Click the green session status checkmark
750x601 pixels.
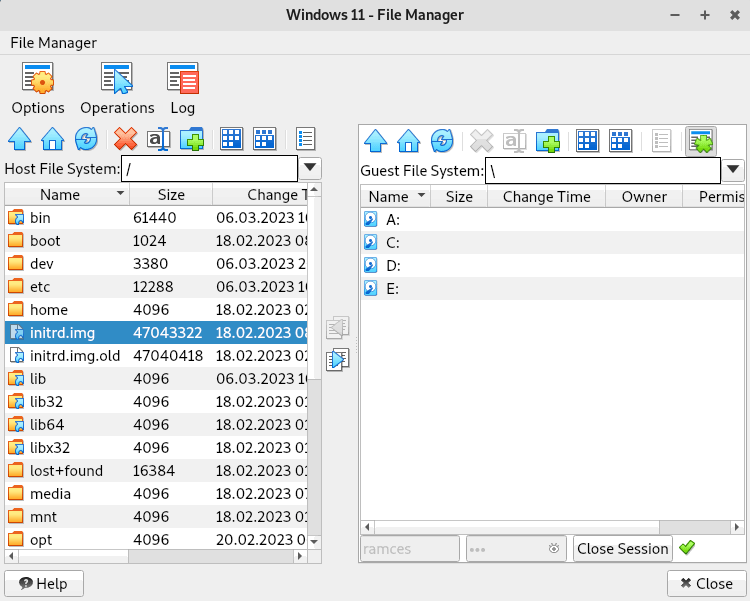click(687, 547)
